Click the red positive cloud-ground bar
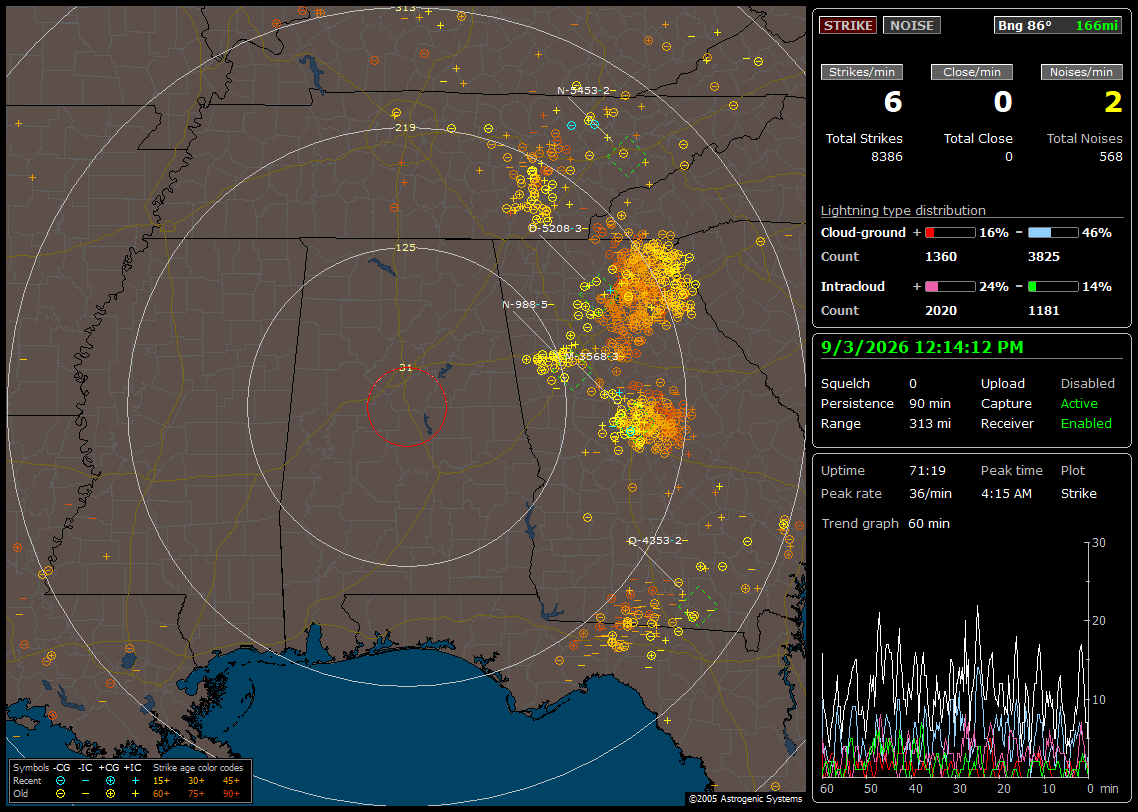The height and width of the screenshot is (812, 1138). click(950, 233)
